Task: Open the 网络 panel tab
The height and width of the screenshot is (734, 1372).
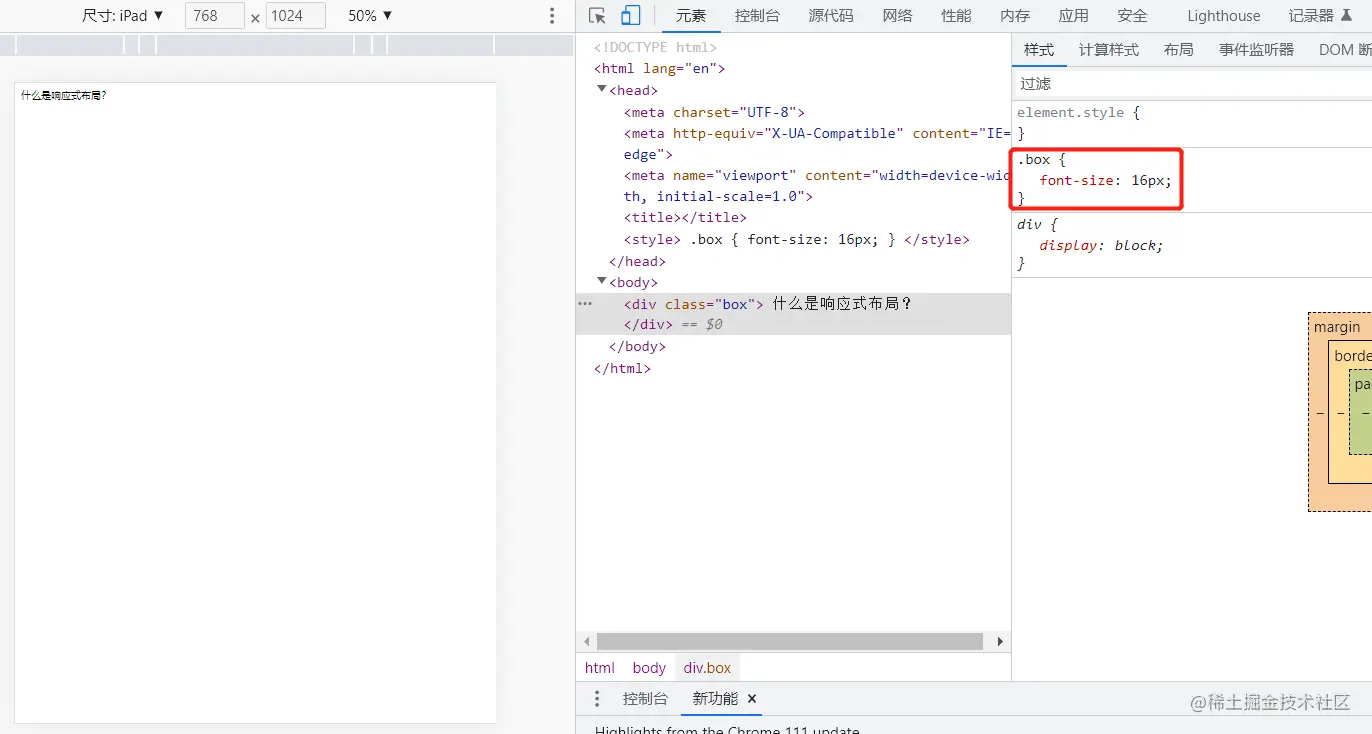Action: coord(897,15)
